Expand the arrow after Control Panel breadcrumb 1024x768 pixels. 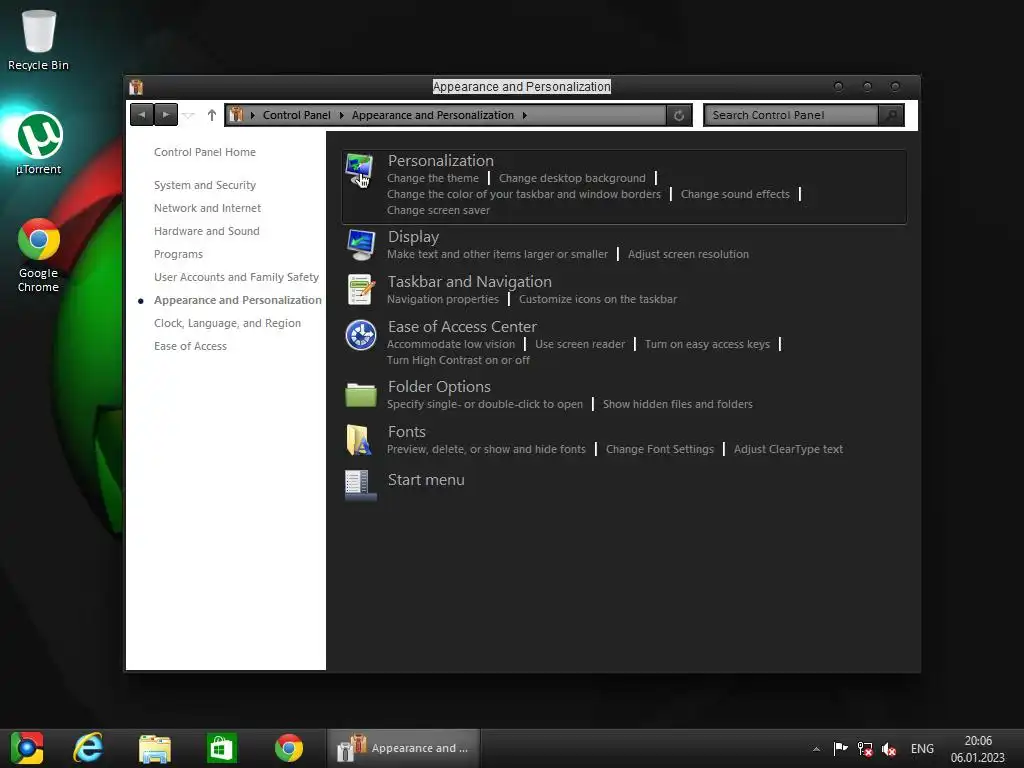pyautogui.click(x=341, y=116)
